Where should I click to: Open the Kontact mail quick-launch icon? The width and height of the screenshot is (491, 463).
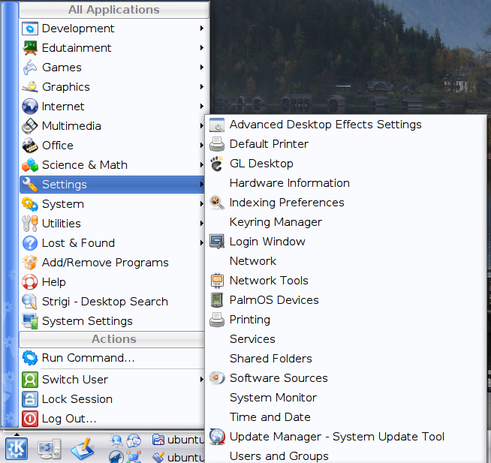134,440
